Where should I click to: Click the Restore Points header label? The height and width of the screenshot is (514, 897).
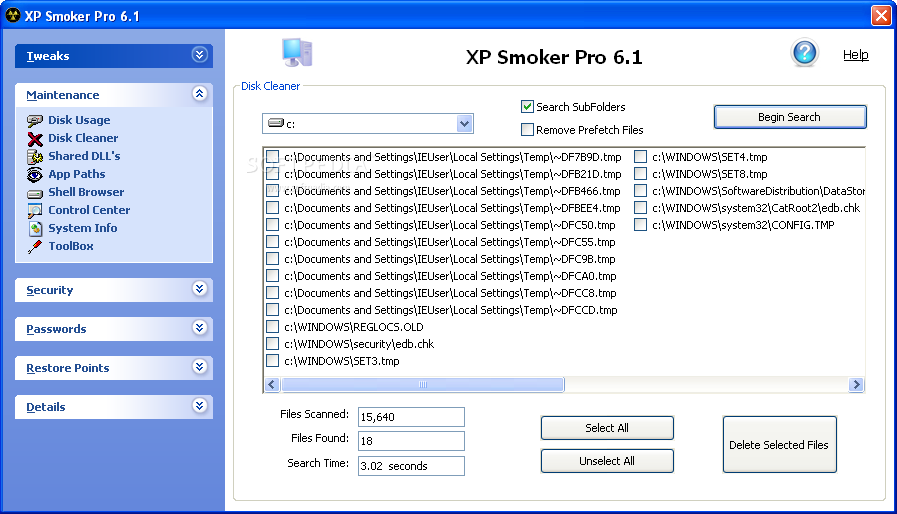click(x=68, y=368)
